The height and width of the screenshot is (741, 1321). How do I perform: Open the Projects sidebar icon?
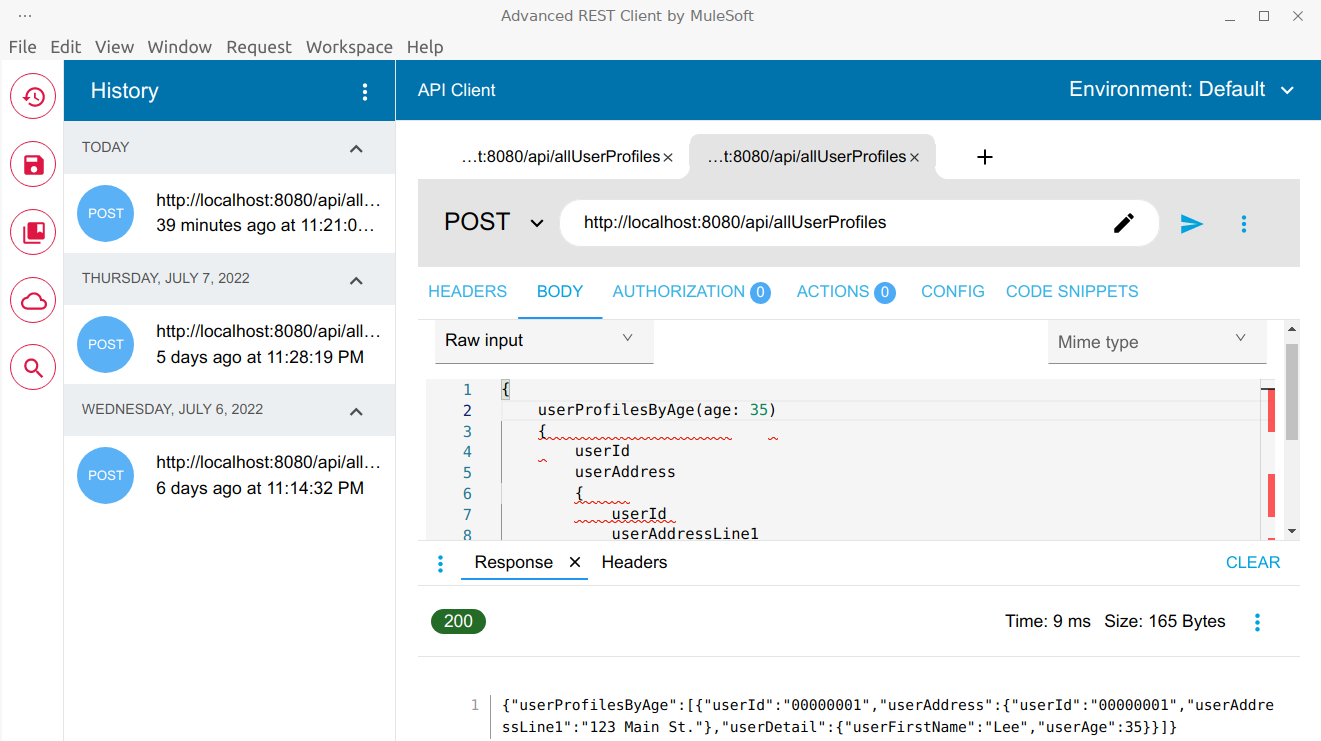pos(33,233)
